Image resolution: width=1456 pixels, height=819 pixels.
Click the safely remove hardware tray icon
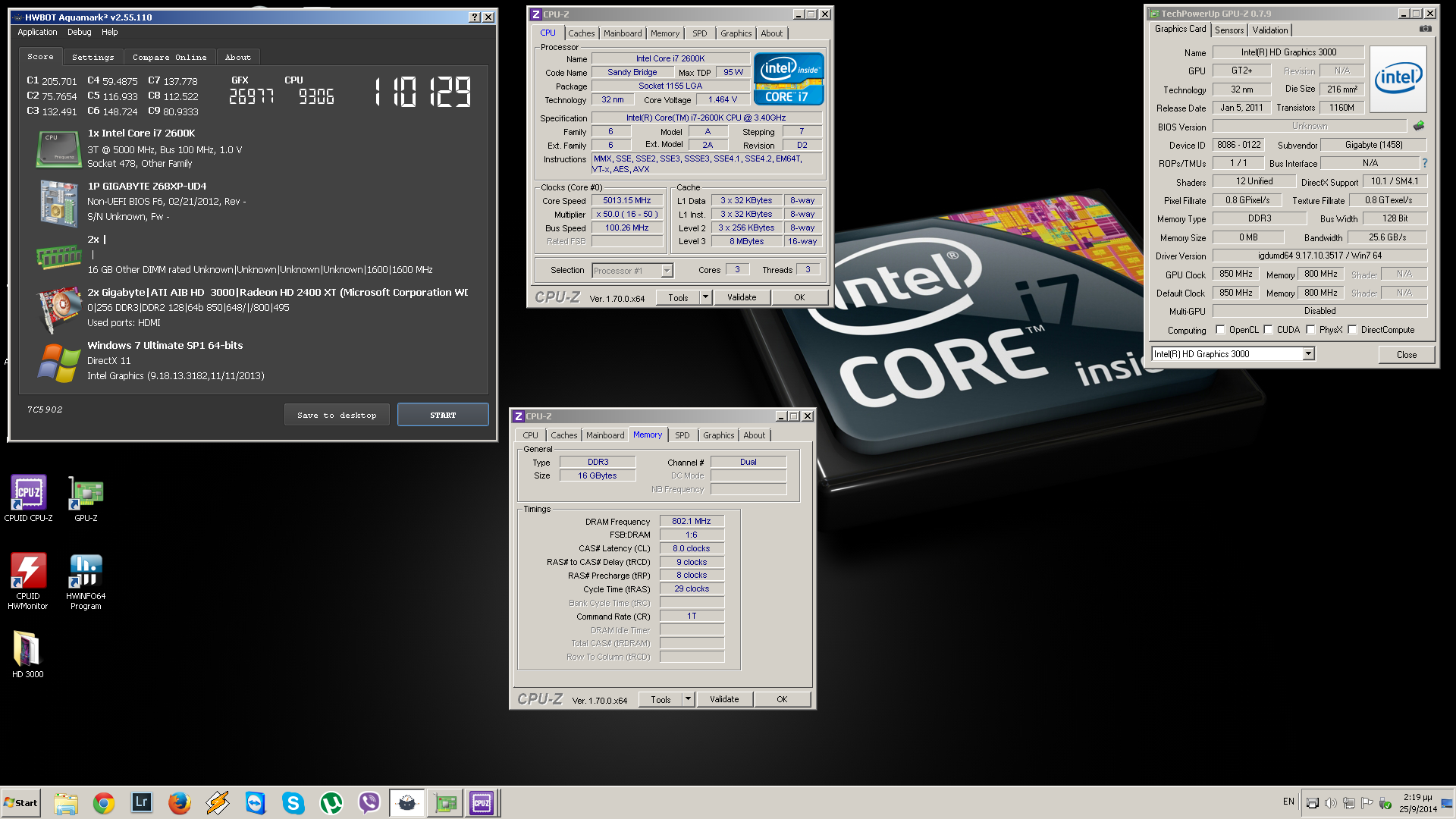[1385, 803]
